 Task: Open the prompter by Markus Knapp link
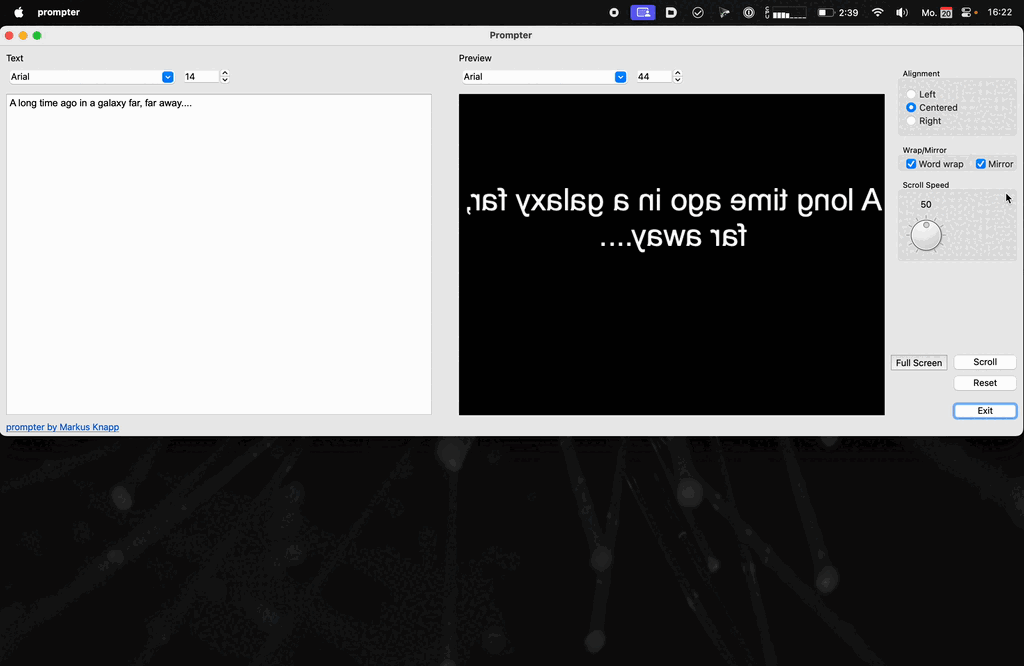point(63,427)
